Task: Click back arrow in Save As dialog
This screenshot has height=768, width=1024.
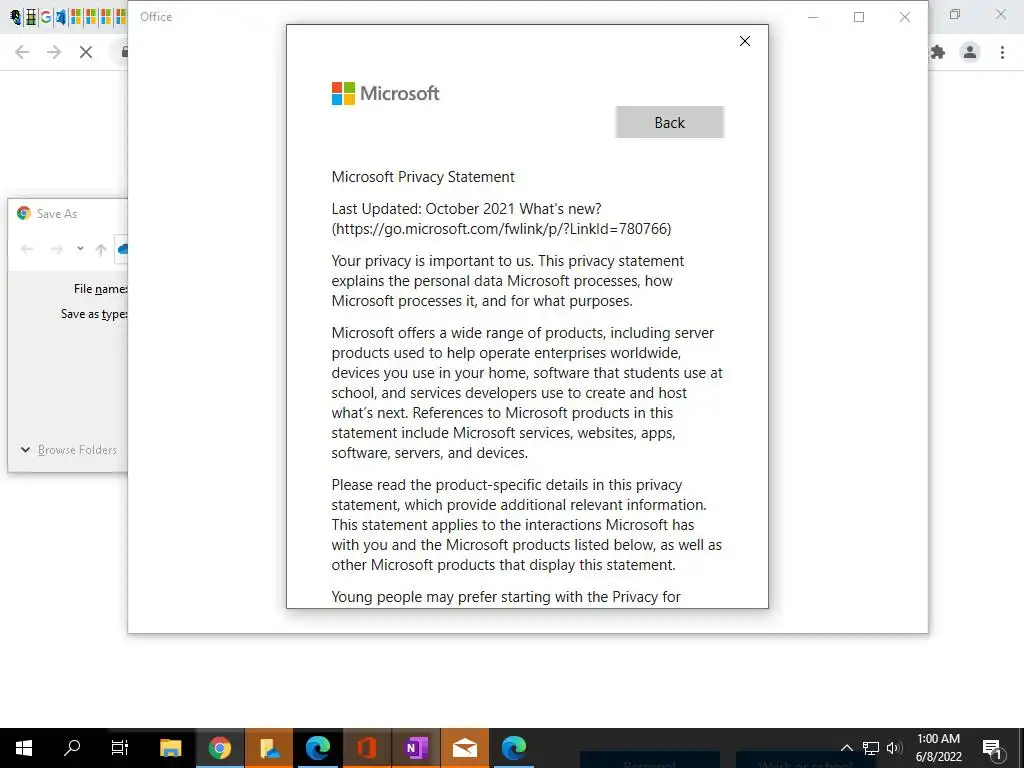Action: (x=27, y=249)
